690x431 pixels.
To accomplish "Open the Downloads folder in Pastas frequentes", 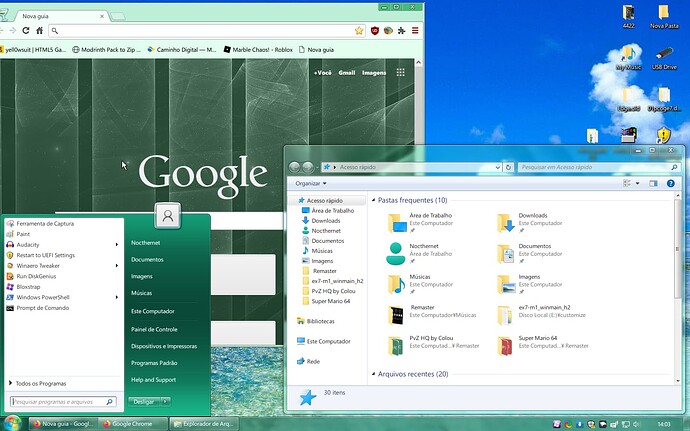I will (x=530, y=223).
